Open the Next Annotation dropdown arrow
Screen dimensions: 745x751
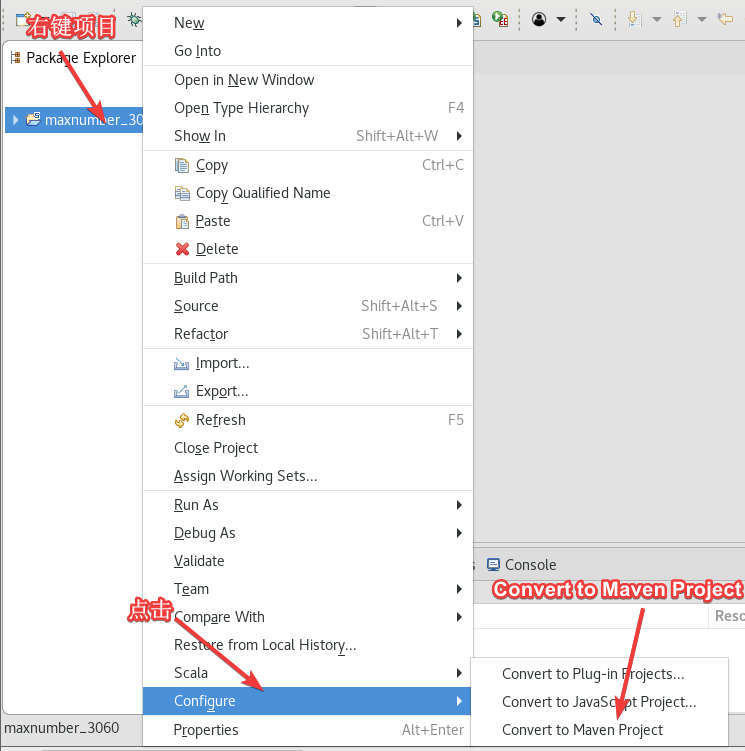(657, 20)
